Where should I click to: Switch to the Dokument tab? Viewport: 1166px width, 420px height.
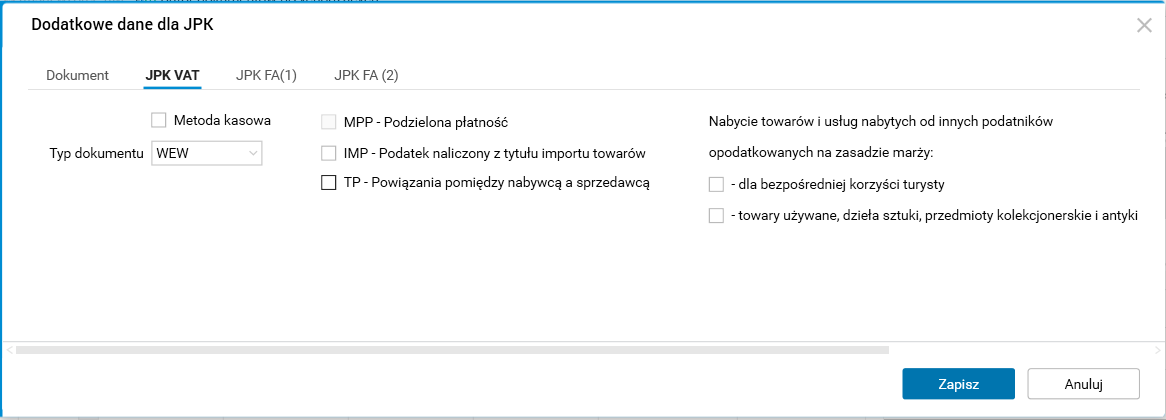coord(77,75)
